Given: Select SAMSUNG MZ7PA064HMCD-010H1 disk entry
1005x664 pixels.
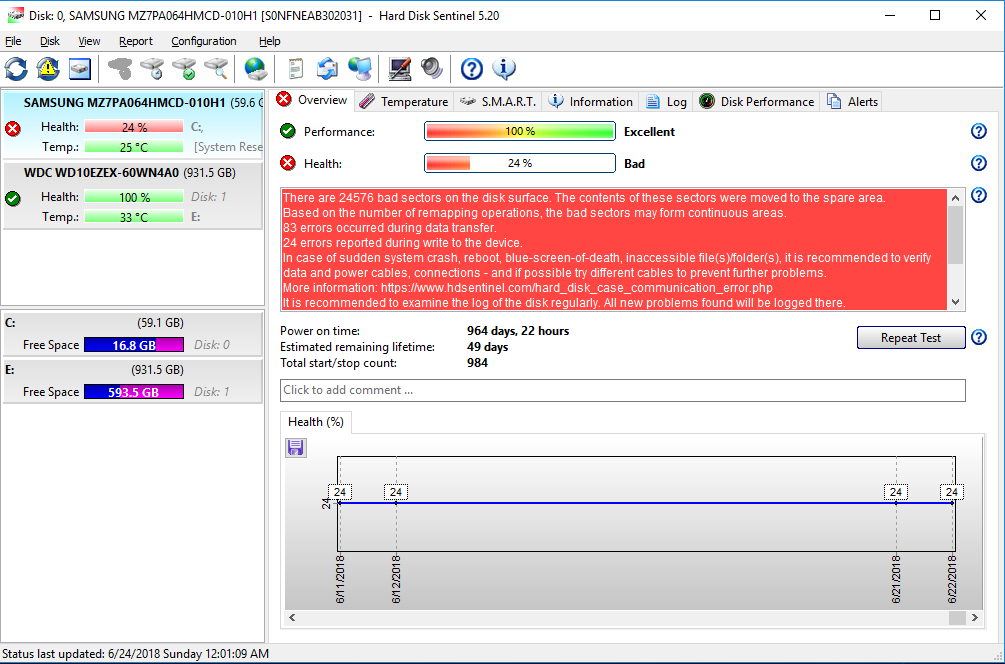Looking at the screenshot, I should point(132,126).
